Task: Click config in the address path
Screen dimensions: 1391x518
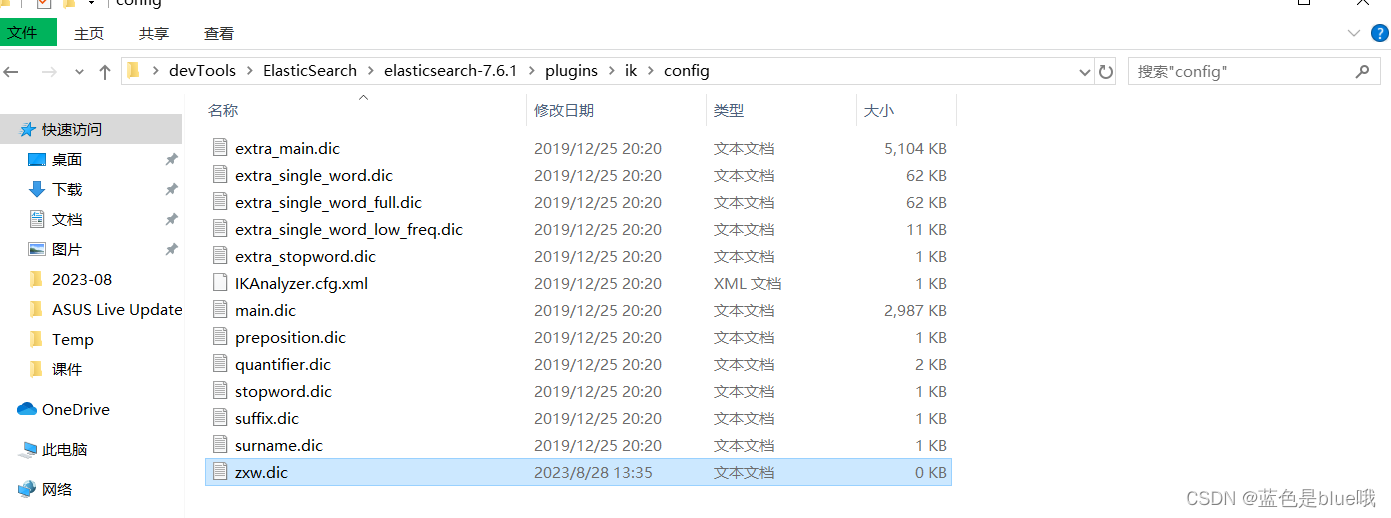Action: pyautogui.click(x=687, y=71)
